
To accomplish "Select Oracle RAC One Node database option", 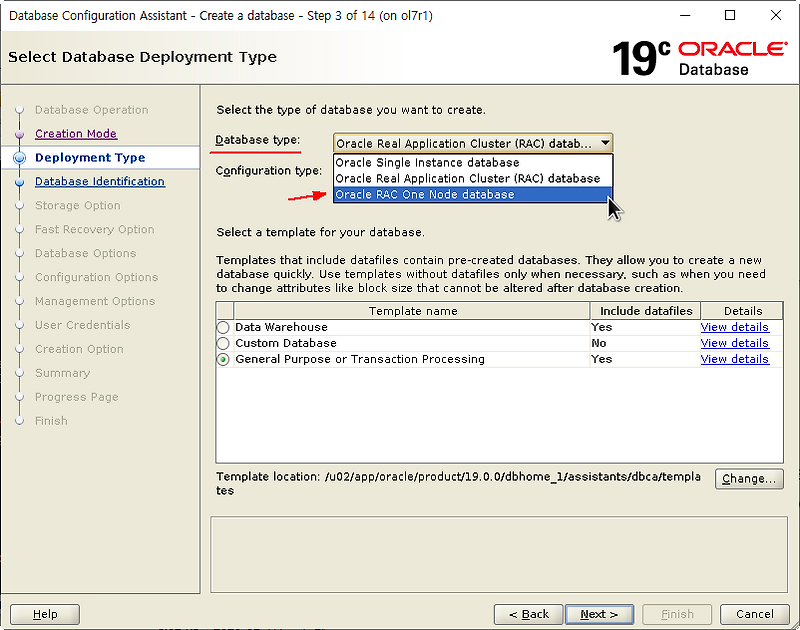I will coord(430,194).
